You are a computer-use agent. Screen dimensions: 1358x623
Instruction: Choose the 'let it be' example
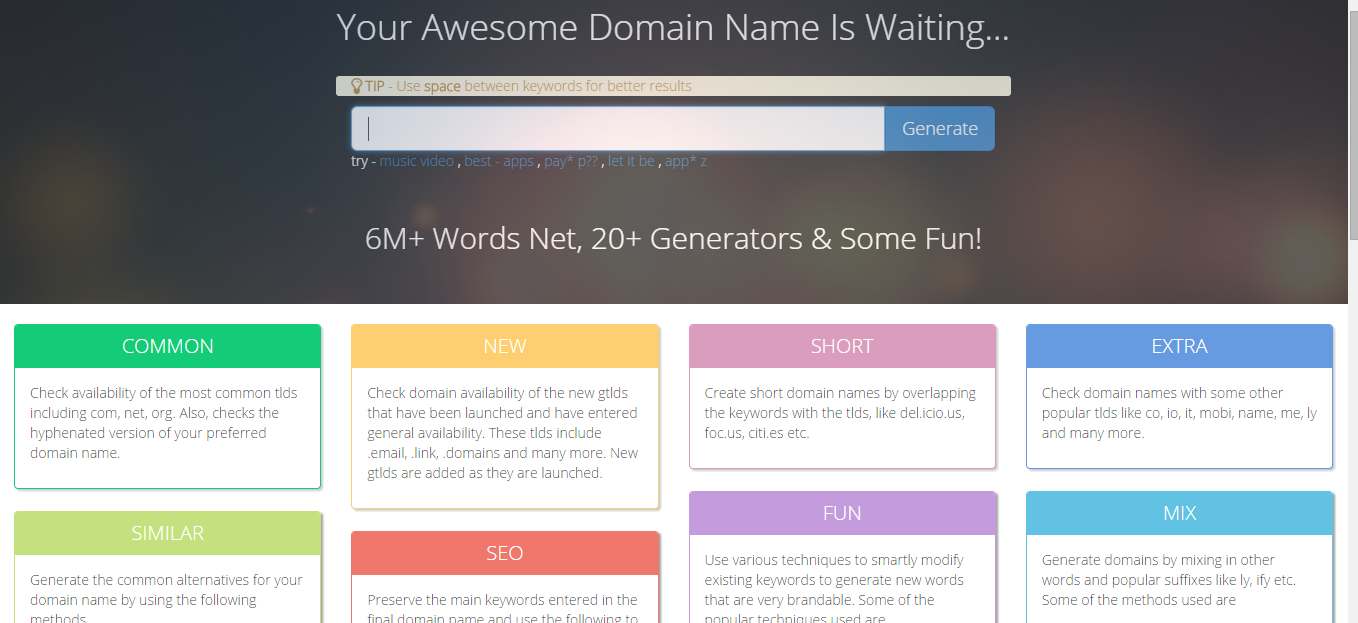click(631, 161)
